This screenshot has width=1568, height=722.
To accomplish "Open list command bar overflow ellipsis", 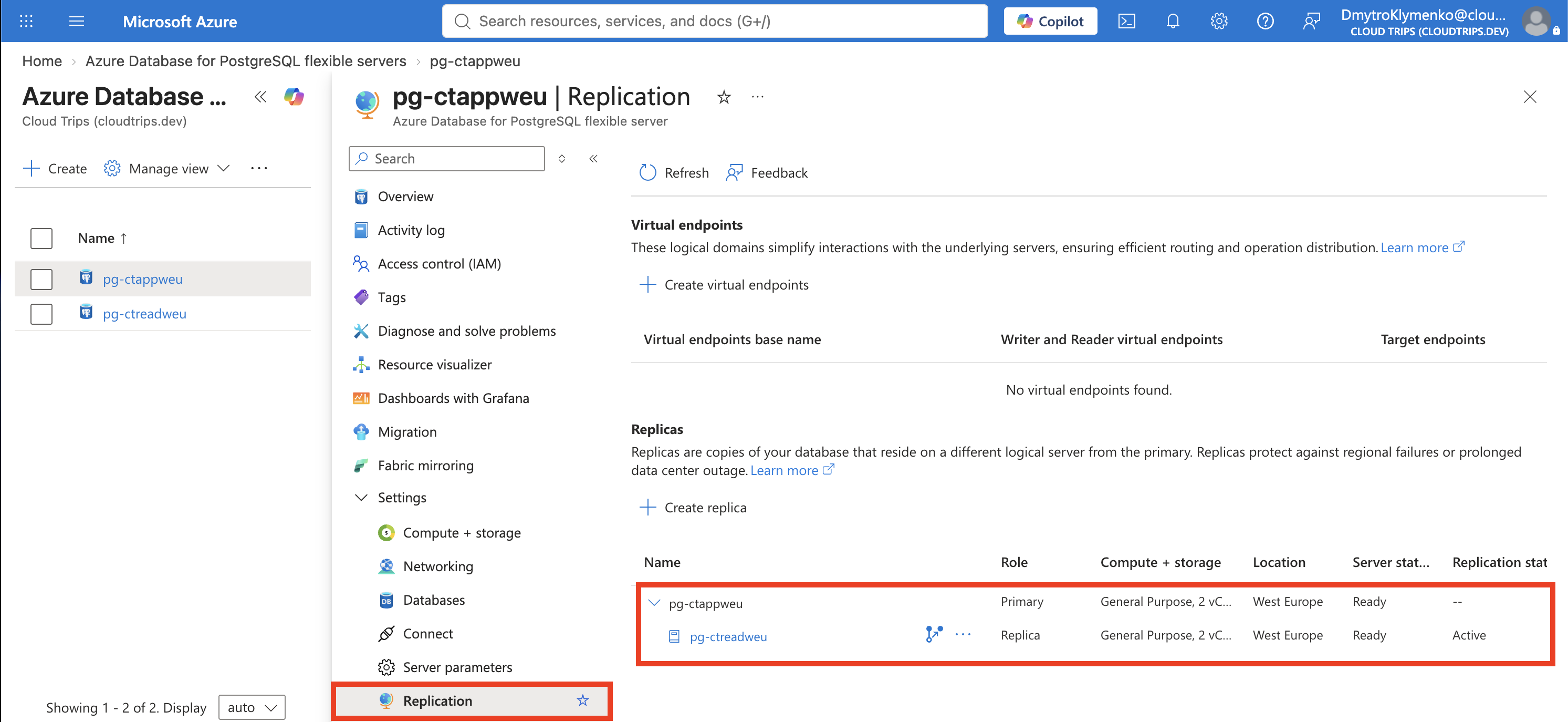I will tap(259, 169).
